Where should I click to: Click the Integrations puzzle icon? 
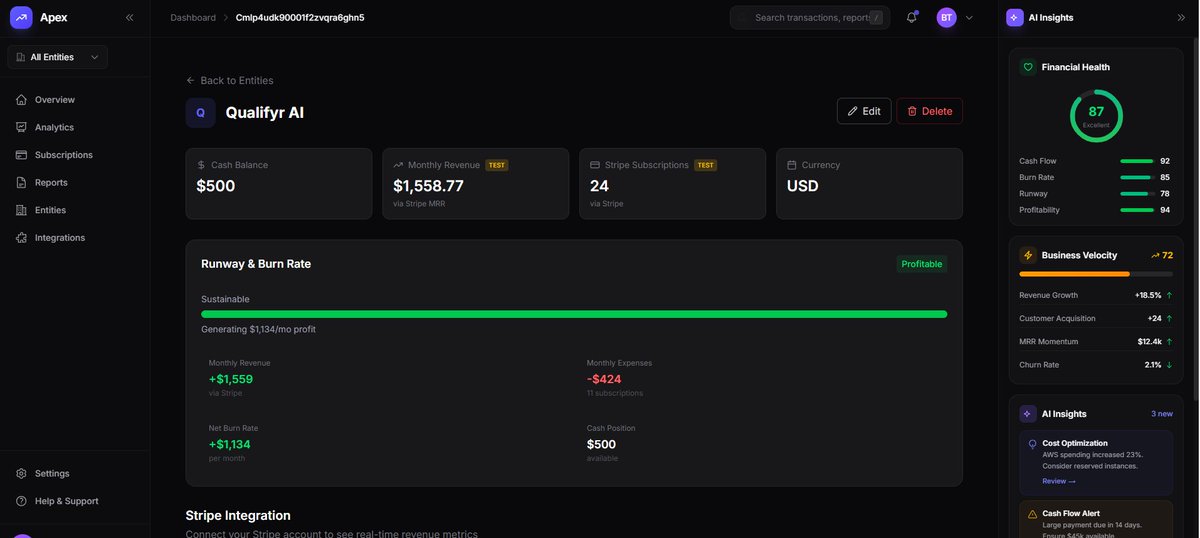(x=22, y=237)
